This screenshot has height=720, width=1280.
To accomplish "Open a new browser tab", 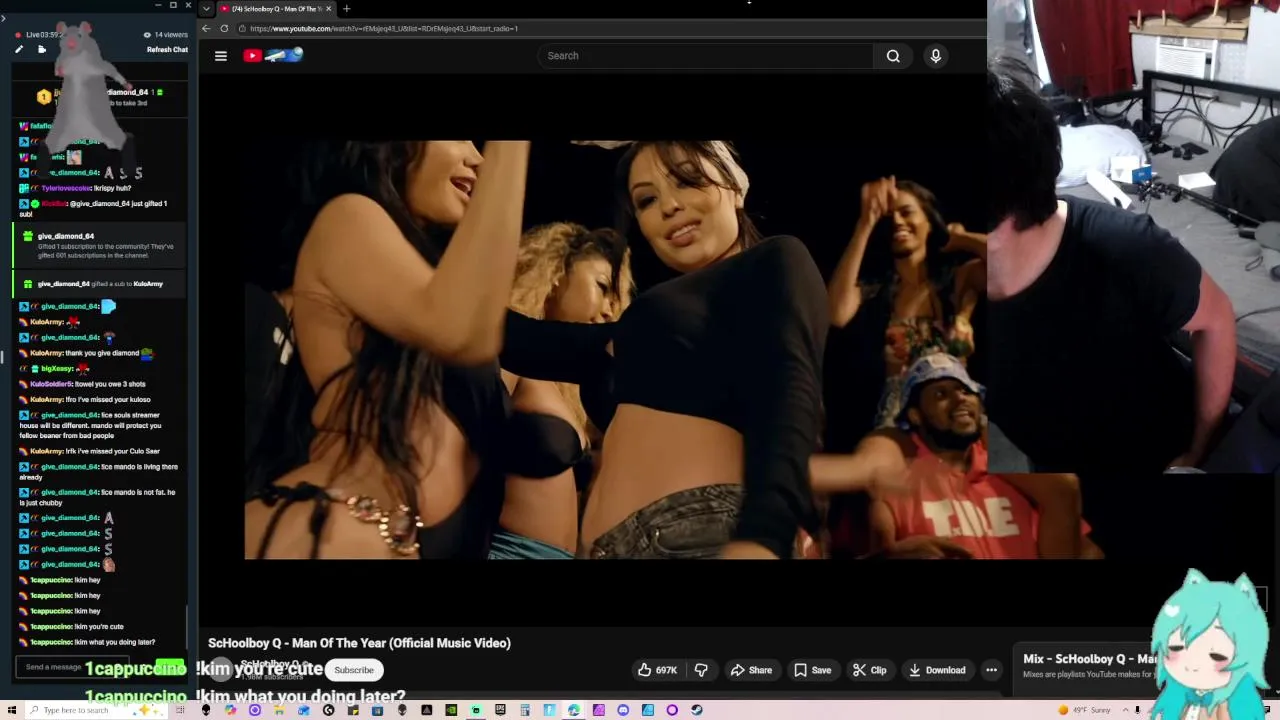I will click(x=346, y=9).
